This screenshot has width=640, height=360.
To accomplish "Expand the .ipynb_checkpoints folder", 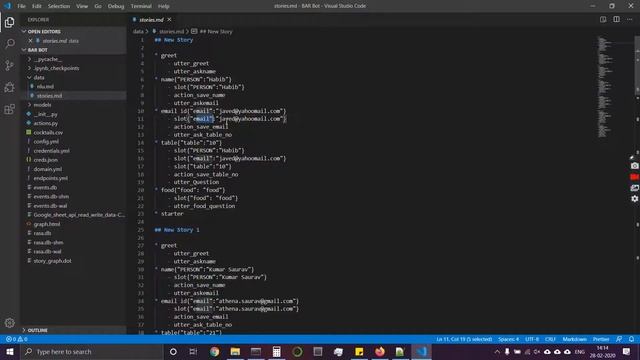I will click(56, 68).
